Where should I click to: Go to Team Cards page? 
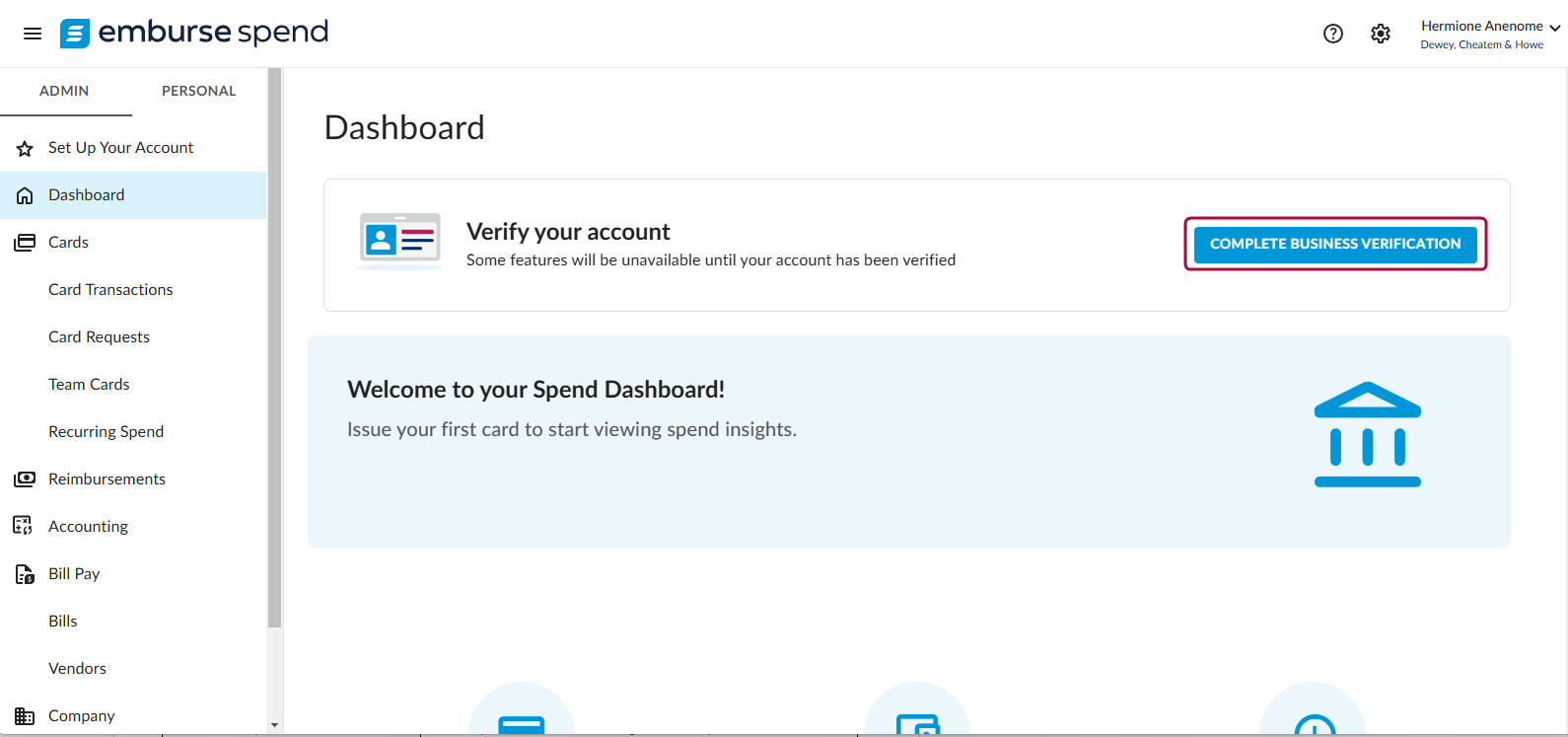(89, 385)
